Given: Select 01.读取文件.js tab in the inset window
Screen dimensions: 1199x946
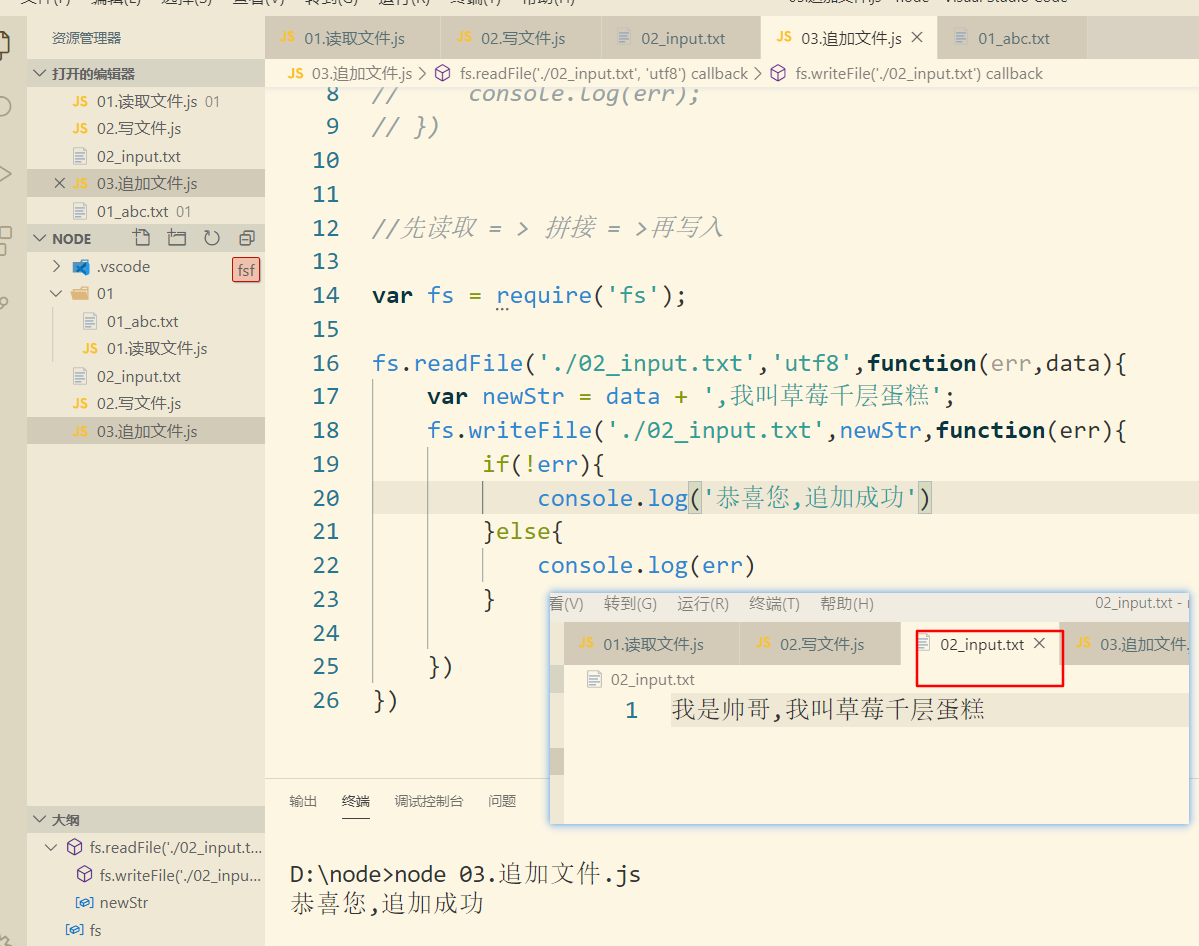Looking at the screenshot, I should [x=651, y=644].
